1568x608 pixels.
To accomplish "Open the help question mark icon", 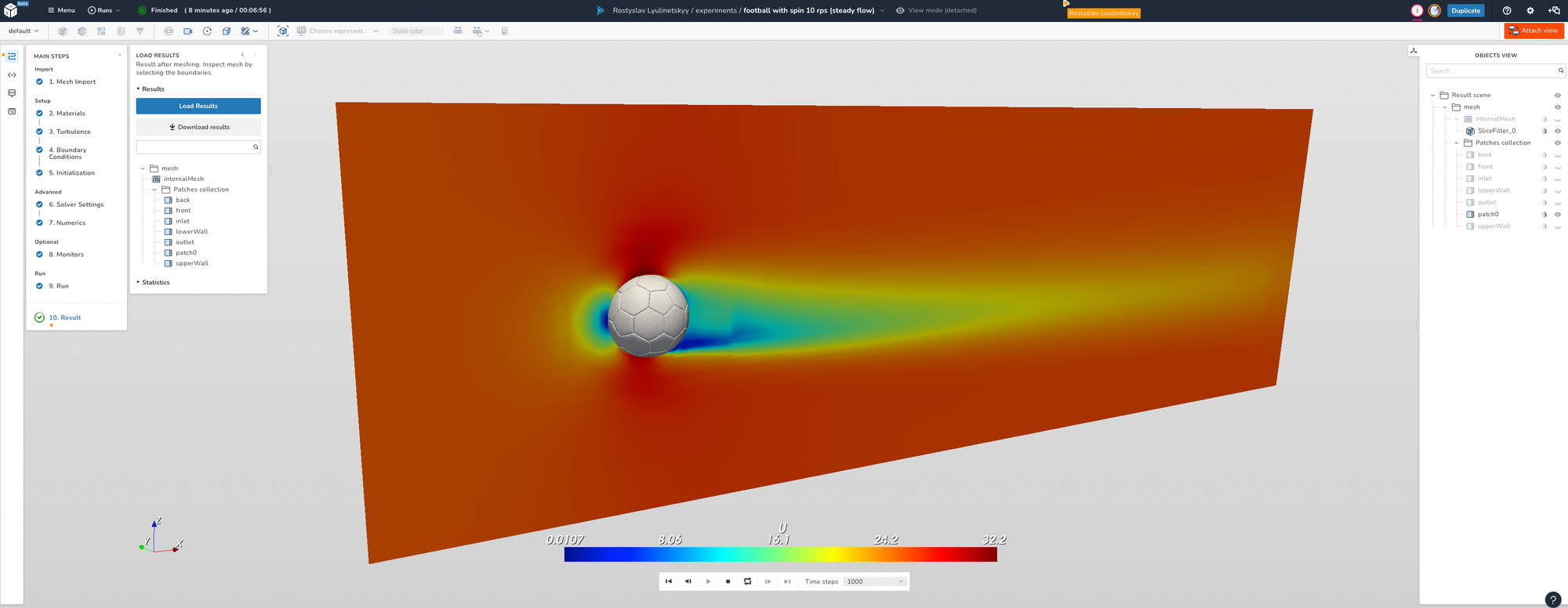I will (x=1507, y=10).
